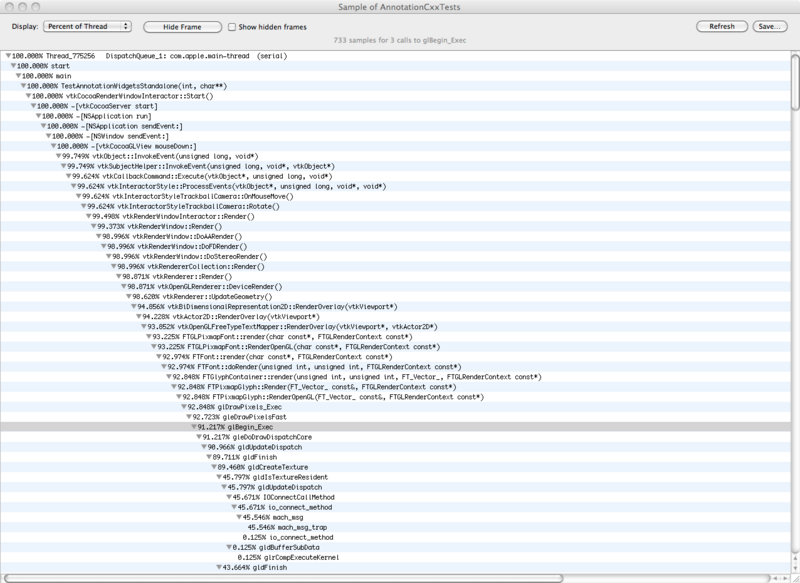The width and height of the screenshot is (800, 583).
Task: Click the Refresh button
Action: pos(722,26)
